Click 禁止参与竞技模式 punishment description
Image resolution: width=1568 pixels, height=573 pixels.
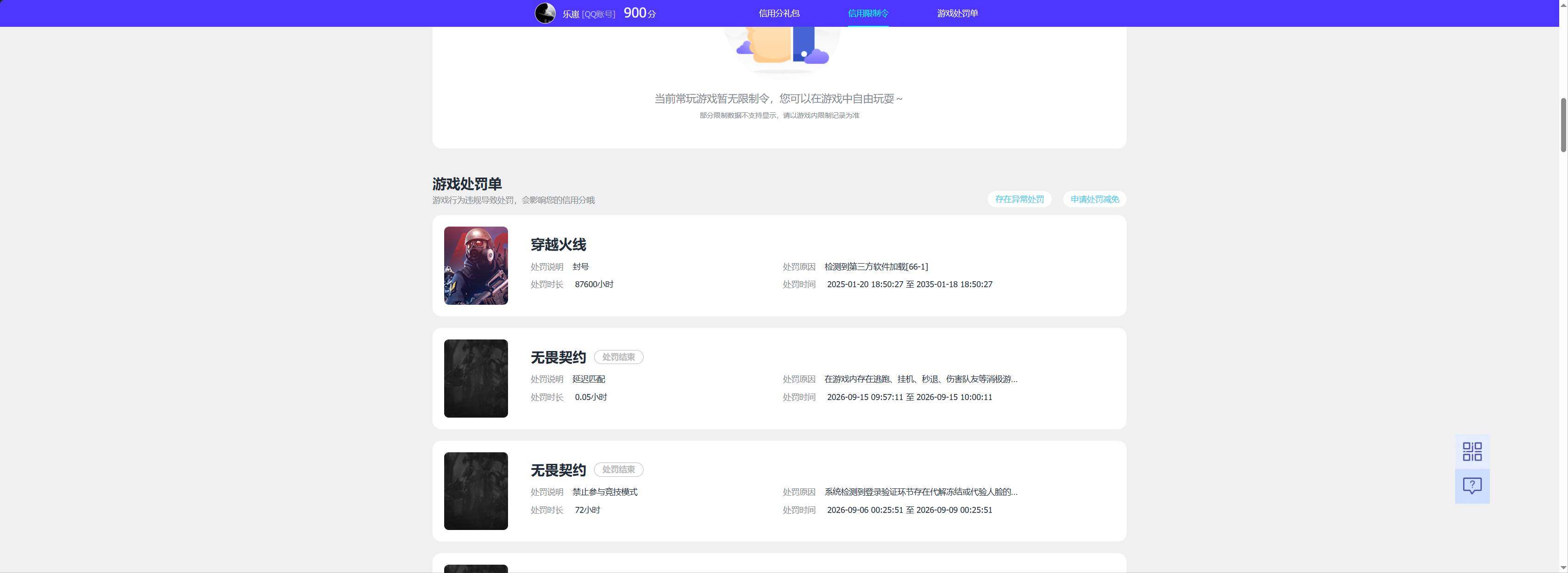[x=605, y=492]
